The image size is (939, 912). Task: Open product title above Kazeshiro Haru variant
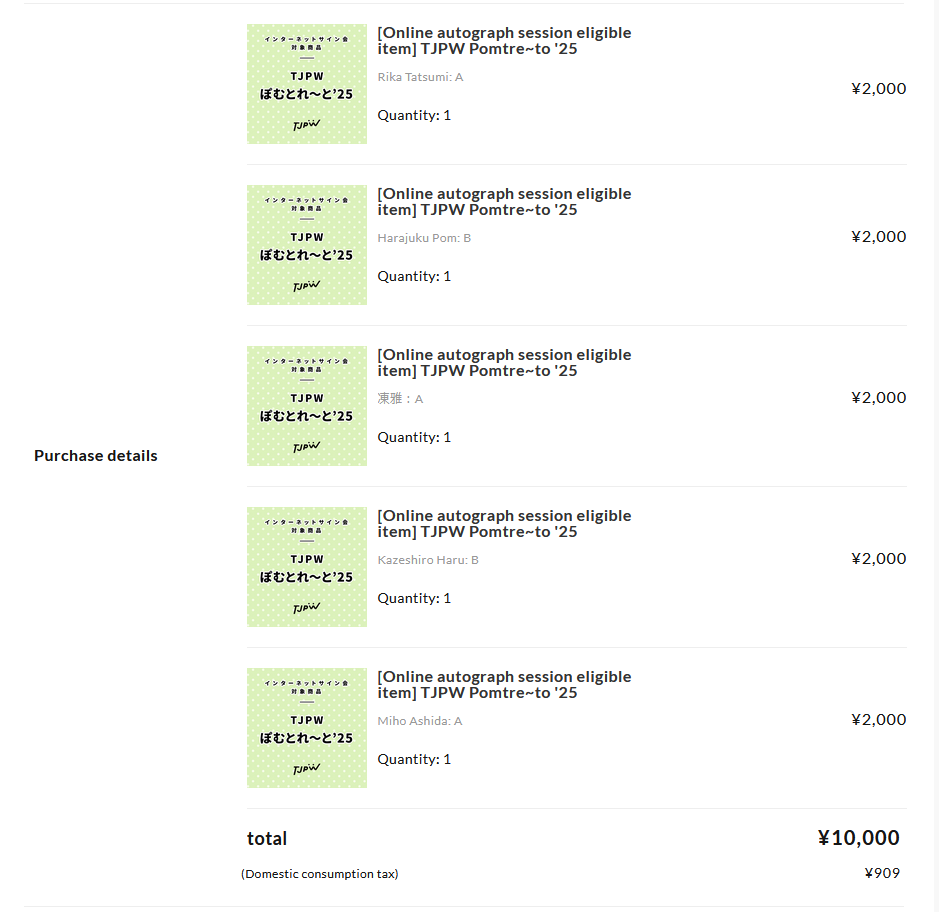click(x=504, y=524)
